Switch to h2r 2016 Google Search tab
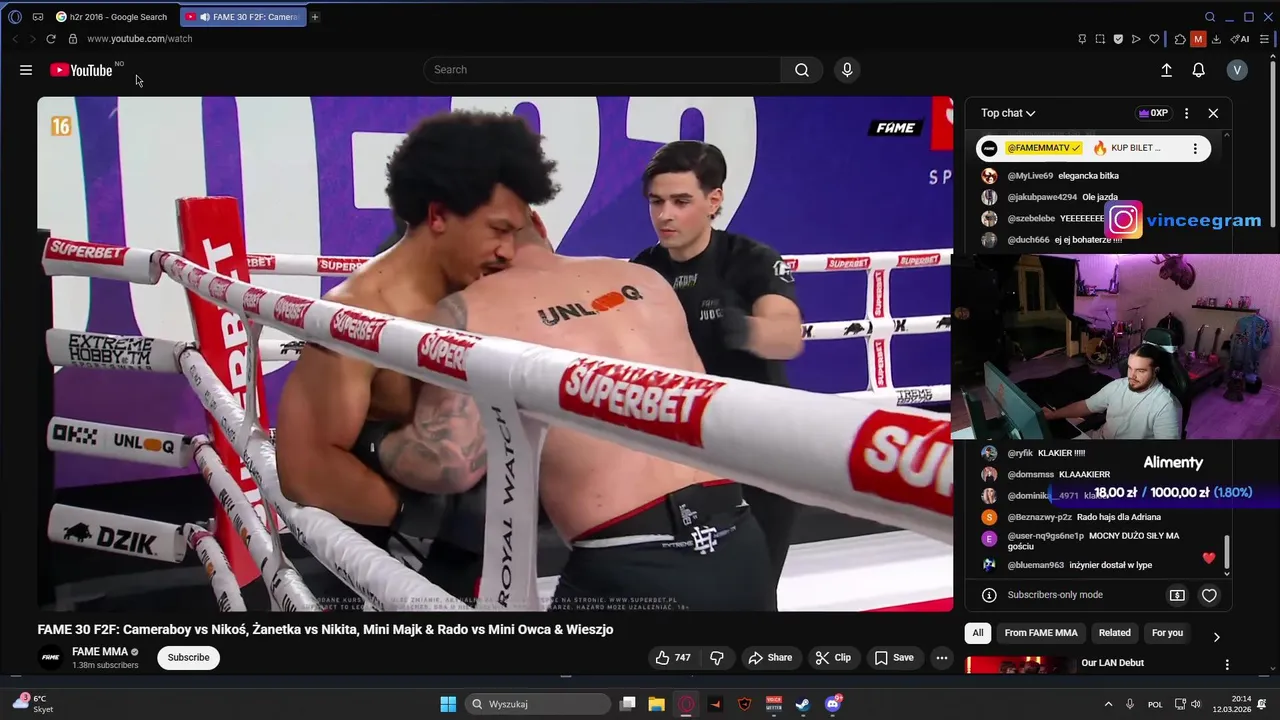 112,17
